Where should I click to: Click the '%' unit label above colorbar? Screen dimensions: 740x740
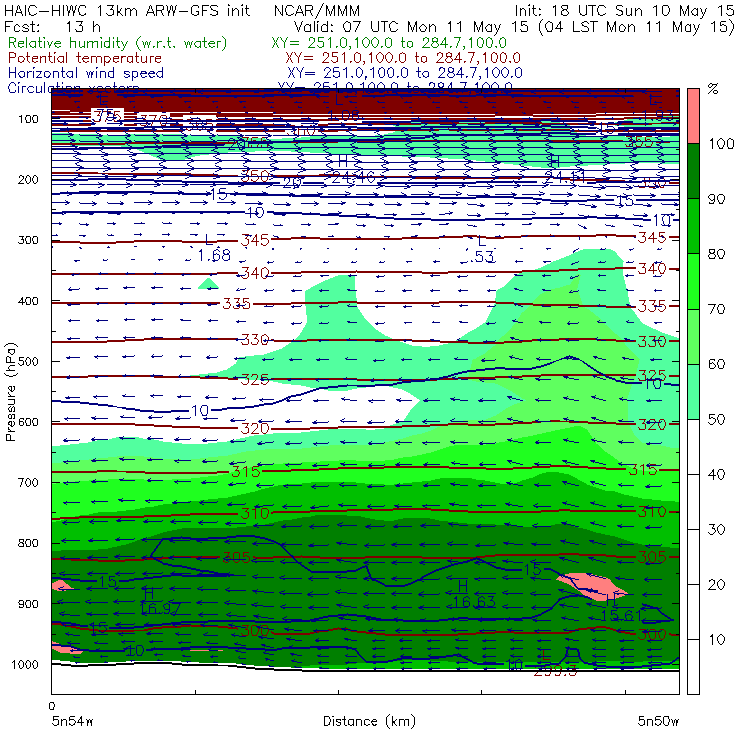pos(713,89)
